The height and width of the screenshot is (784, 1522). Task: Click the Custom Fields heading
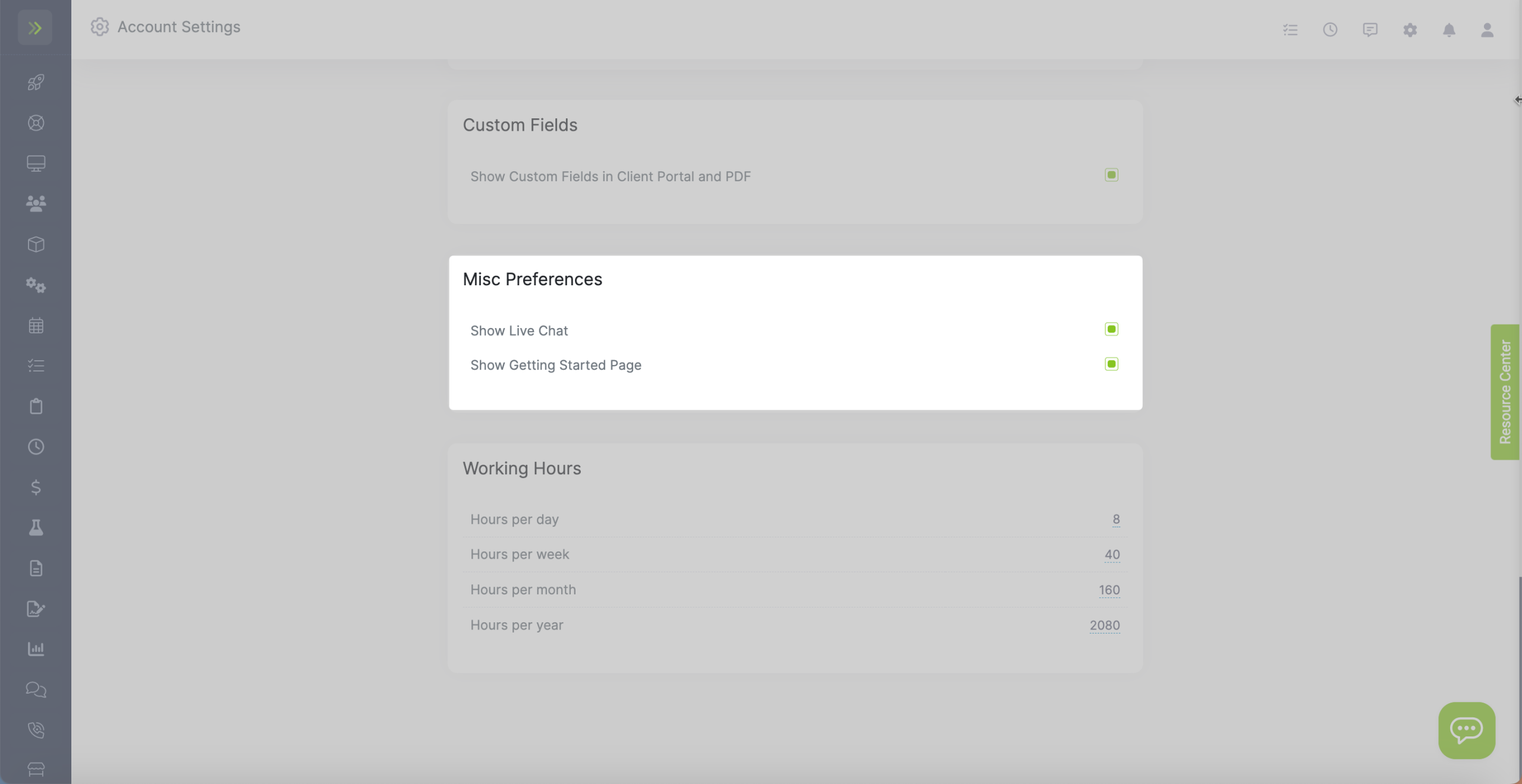tap(520, 125)
